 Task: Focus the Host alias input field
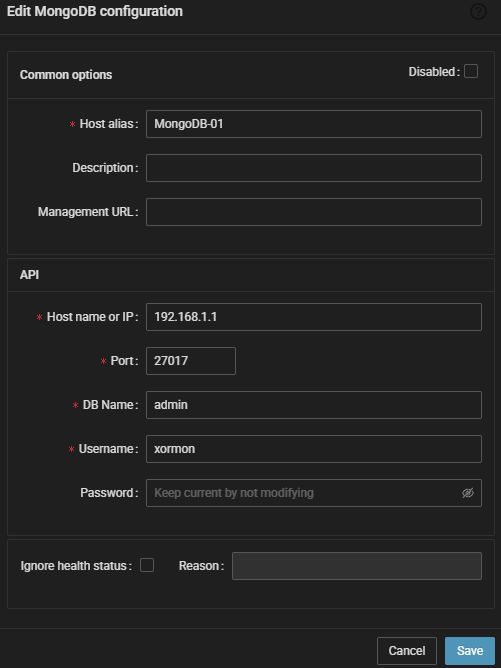pyautogui.click(x=314, y=124)
